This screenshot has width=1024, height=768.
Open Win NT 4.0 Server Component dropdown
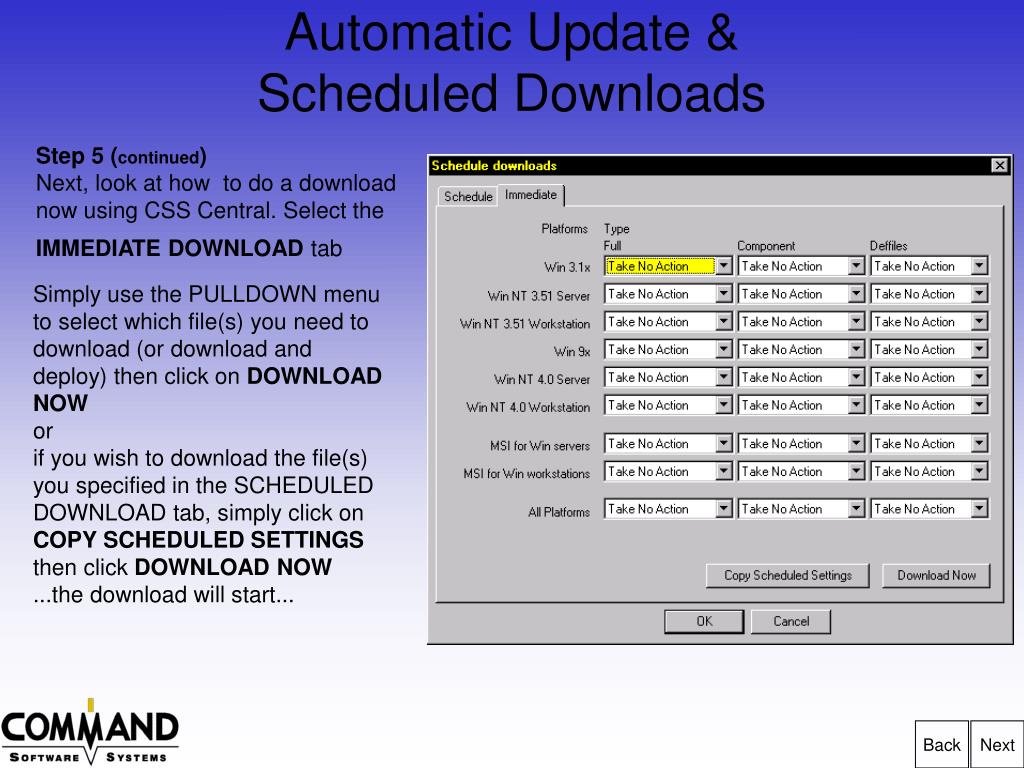[x=801, y=377]
